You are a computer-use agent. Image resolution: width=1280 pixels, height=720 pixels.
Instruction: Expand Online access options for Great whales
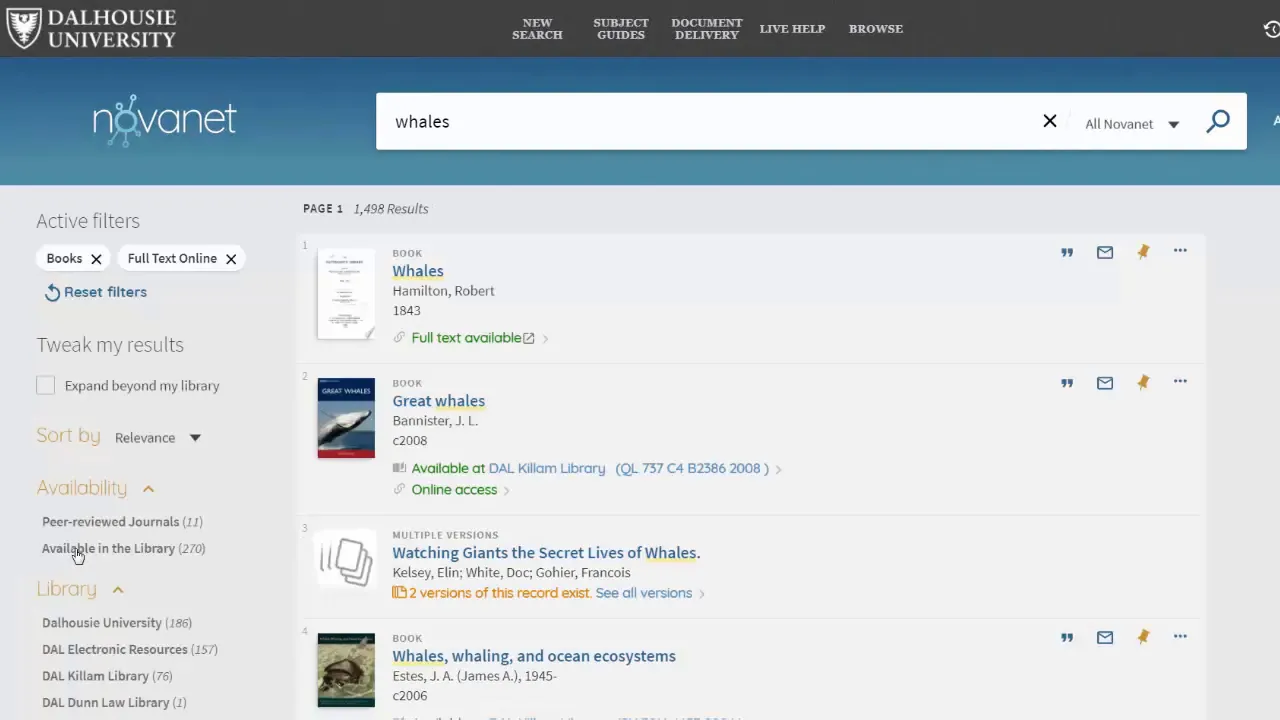pos(506,491)
